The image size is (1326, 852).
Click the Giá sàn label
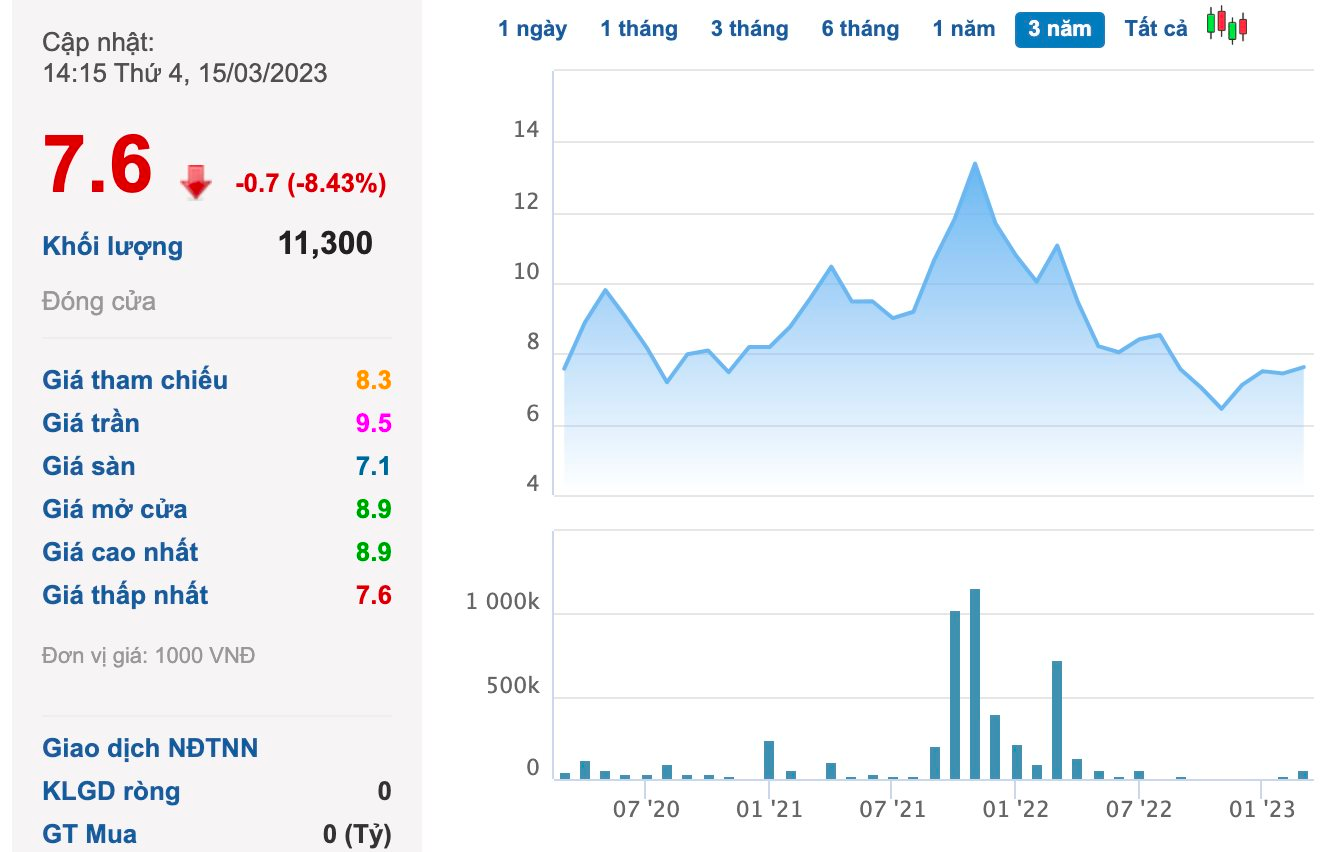pyautogui.click(x=89, y=466)
